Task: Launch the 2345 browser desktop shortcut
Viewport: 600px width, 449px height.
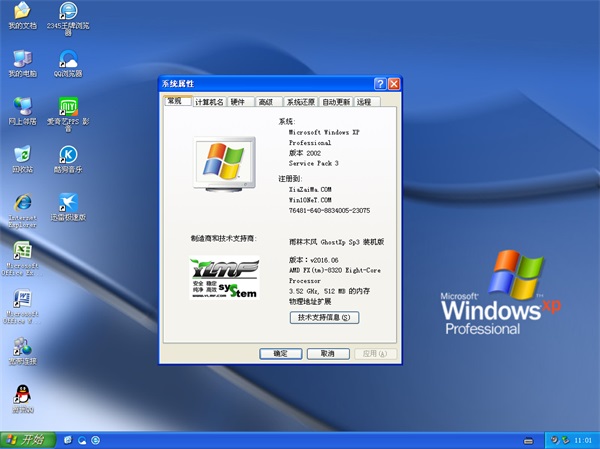Action: (68, 13)
